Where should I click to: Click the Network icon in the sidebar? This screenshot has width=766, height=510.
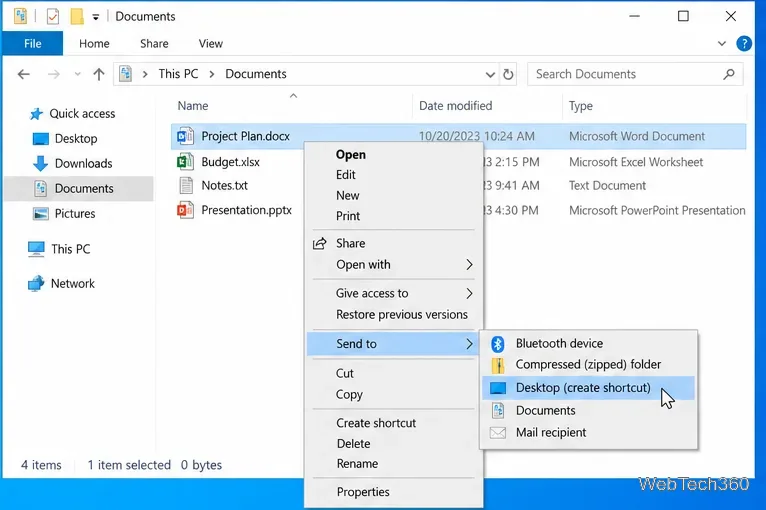click(x=36, y=284)
